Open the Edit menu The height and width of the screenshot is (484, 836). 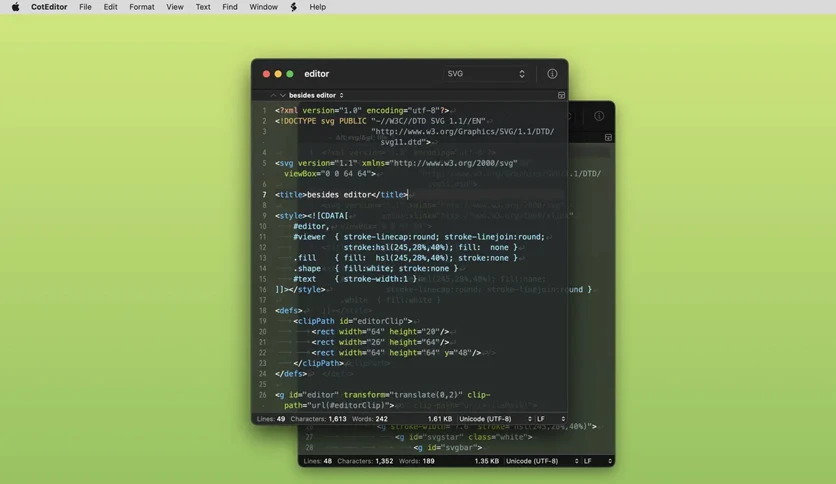tap(110, 7)
